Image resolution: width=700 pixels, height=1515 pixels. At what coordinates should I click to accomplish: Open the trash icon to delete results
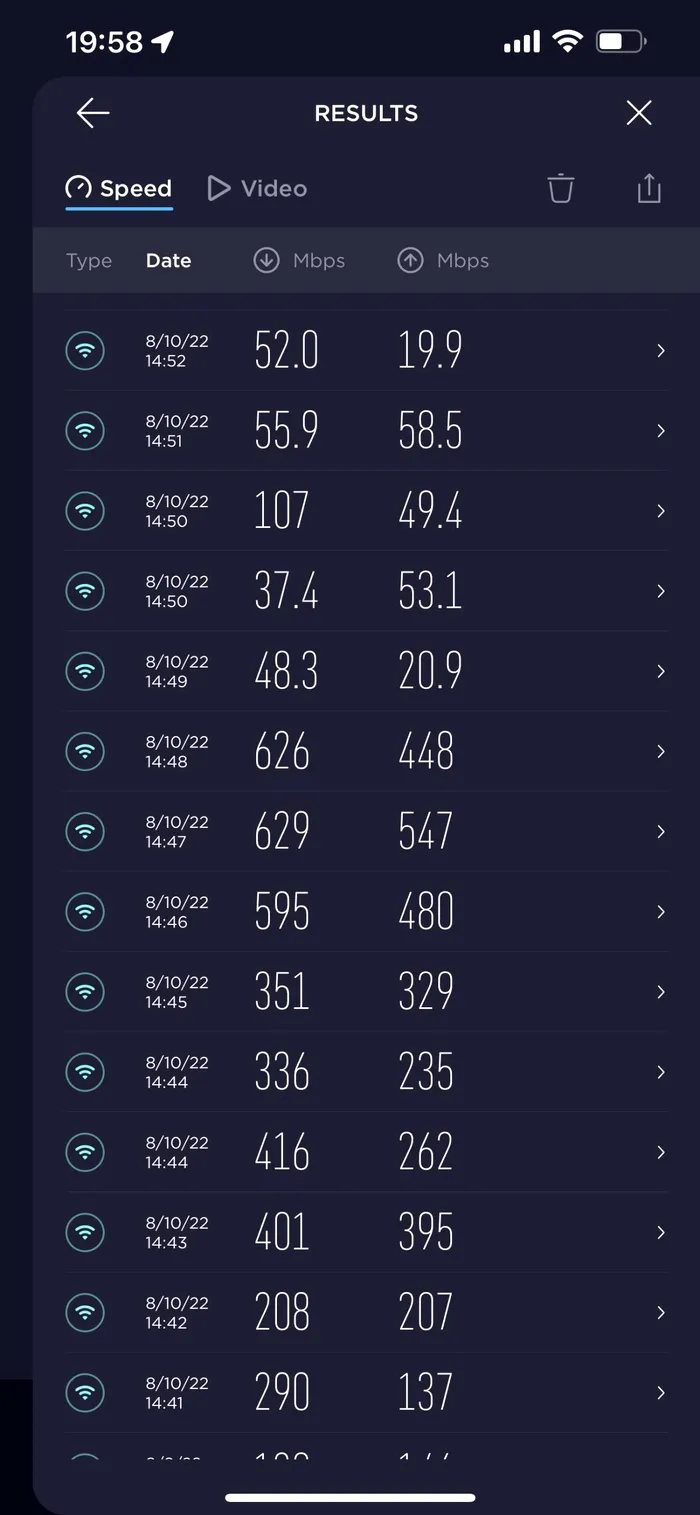pos(560,188)
